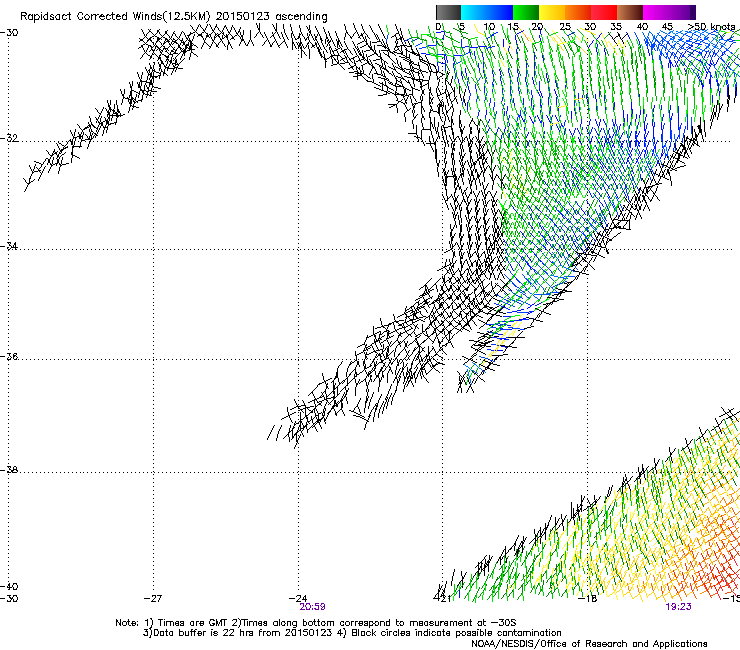Click the '20150123 ascending' date in the title
The height and width of the screenshot is (650, 740).
tap(272, 17)
